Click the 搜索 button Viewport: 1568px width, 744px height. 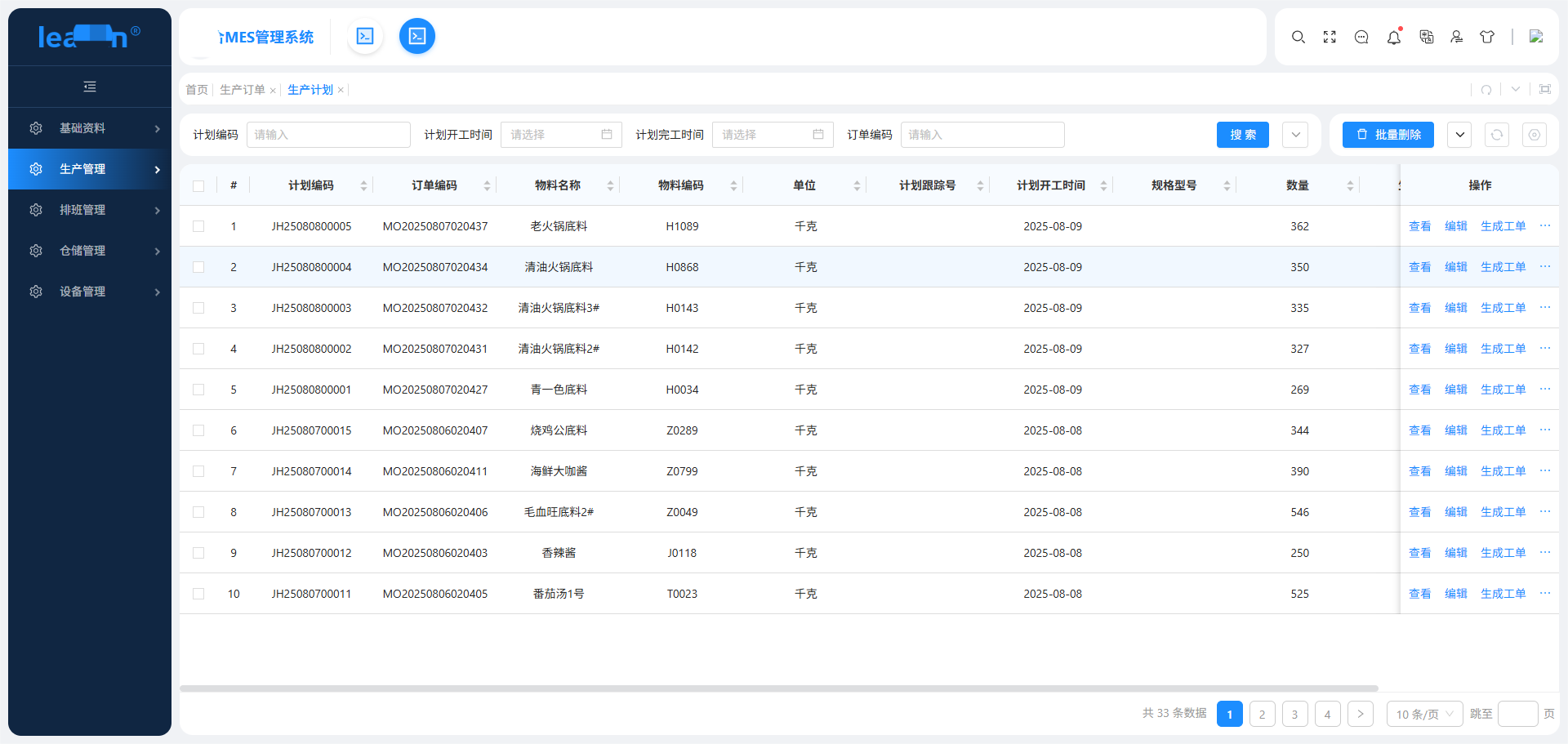click(x=1243, y=135)
